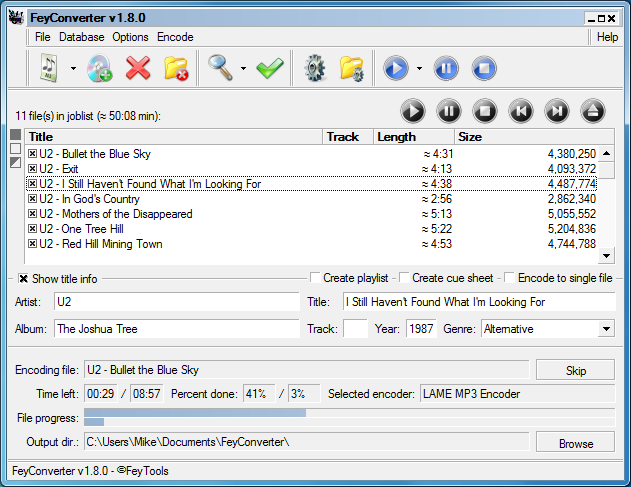Screen dimensions: 631x487
Task: Click the magnifying glass query icon
Action: [221, 68]
